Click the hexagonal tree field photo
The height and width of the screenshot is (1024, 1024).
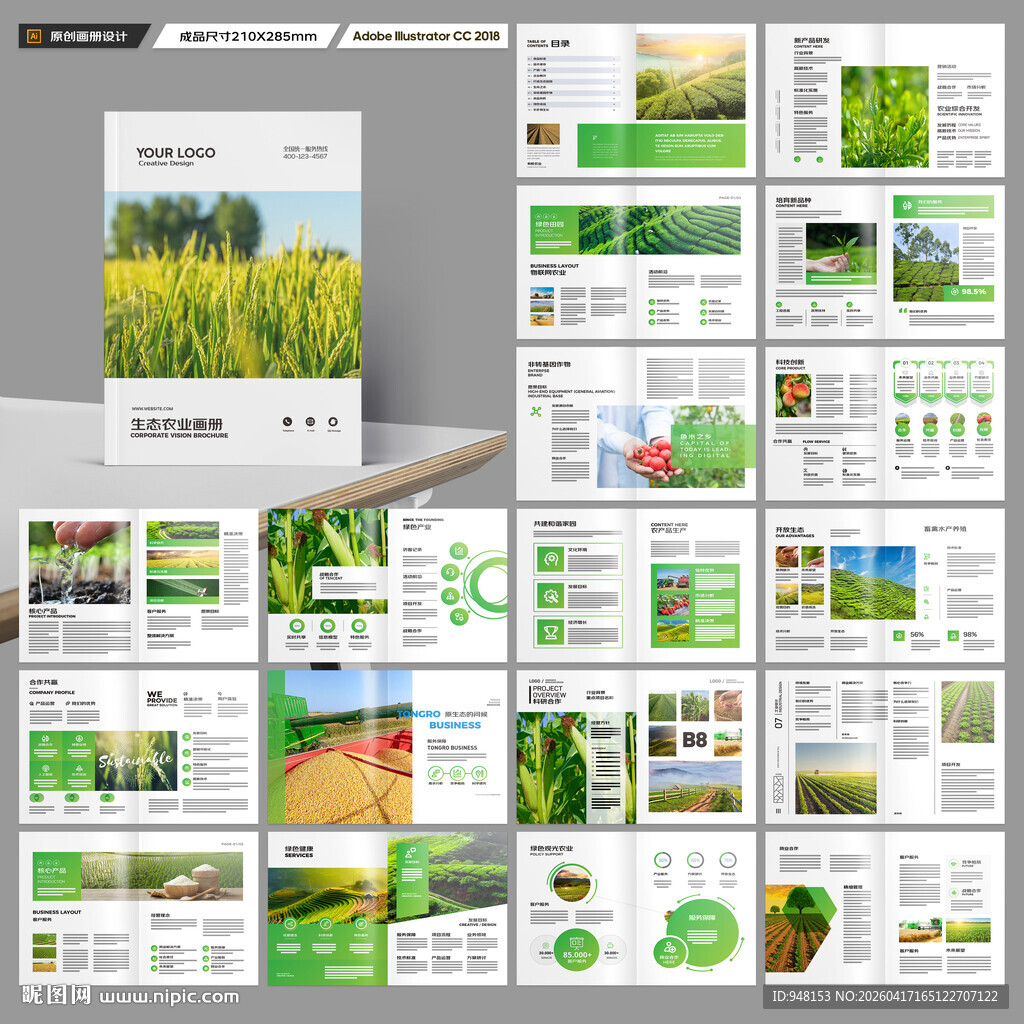pyautogui.click(x=801, y=929)
